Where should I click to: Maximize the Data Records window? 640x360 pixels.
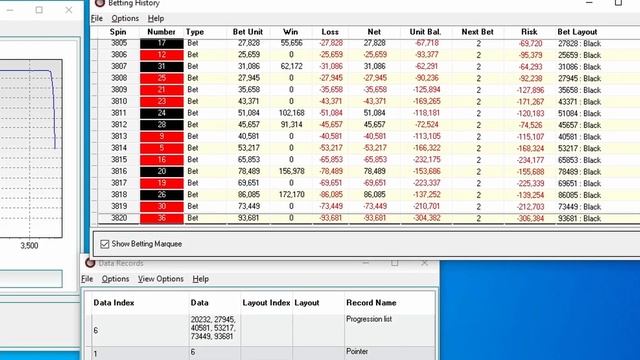394,263
